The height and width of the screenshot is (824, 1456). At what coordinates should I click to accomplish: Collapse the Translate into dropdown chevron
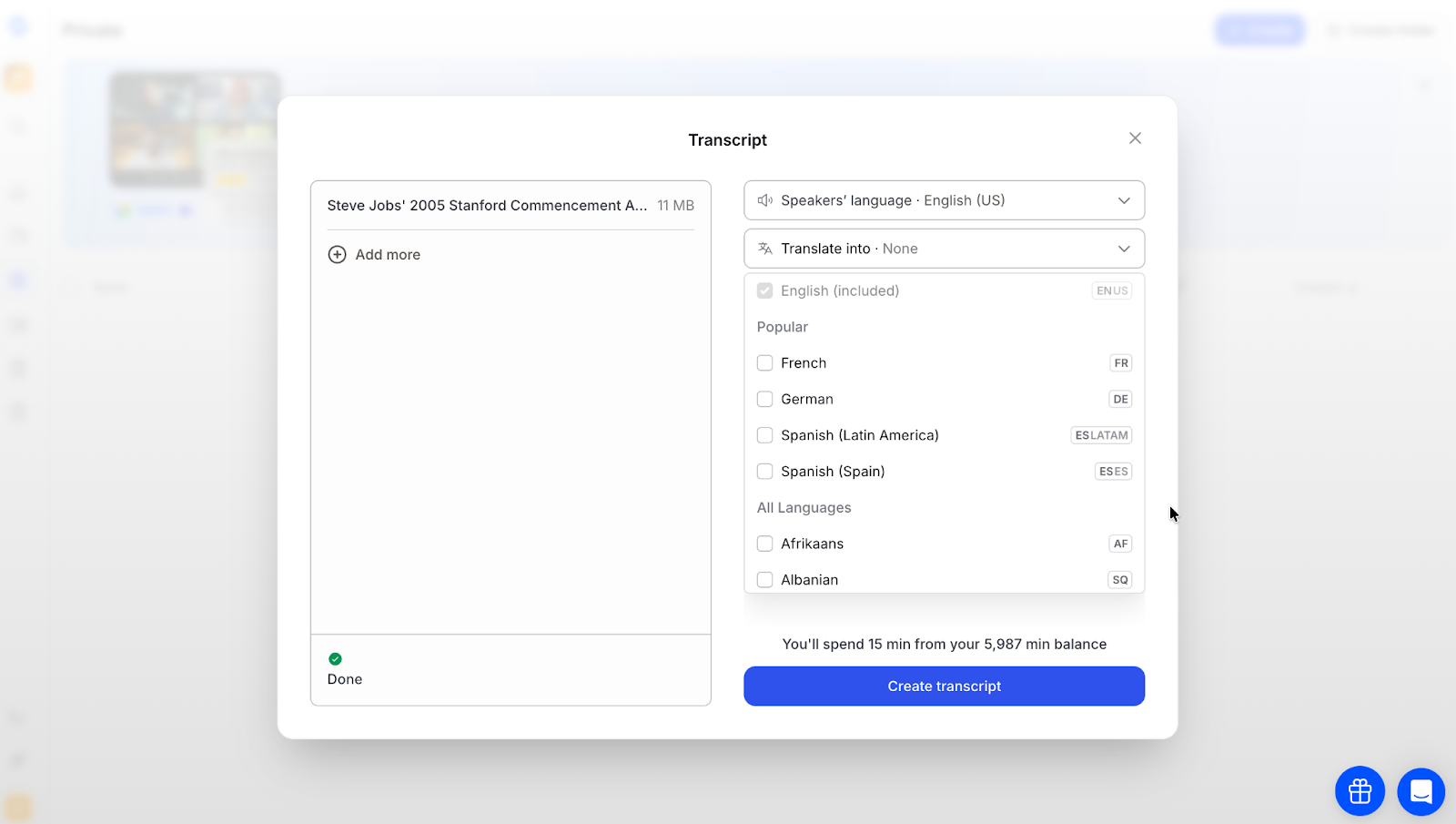[x=1124, y=249]
